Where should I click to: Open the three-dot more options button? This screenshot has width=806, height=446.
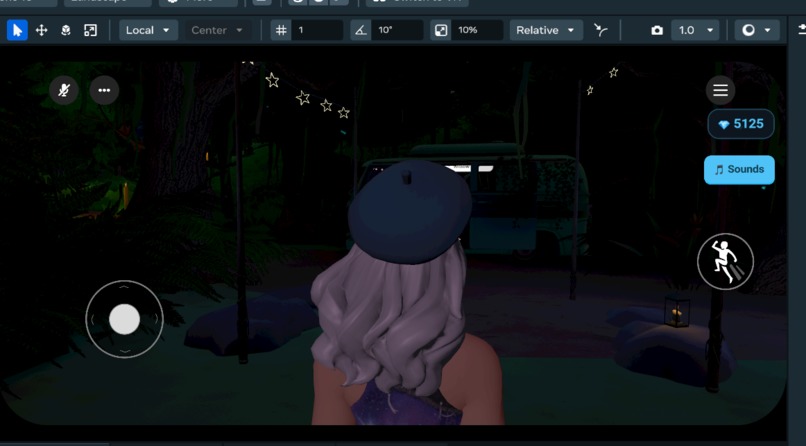coord(104,90)
